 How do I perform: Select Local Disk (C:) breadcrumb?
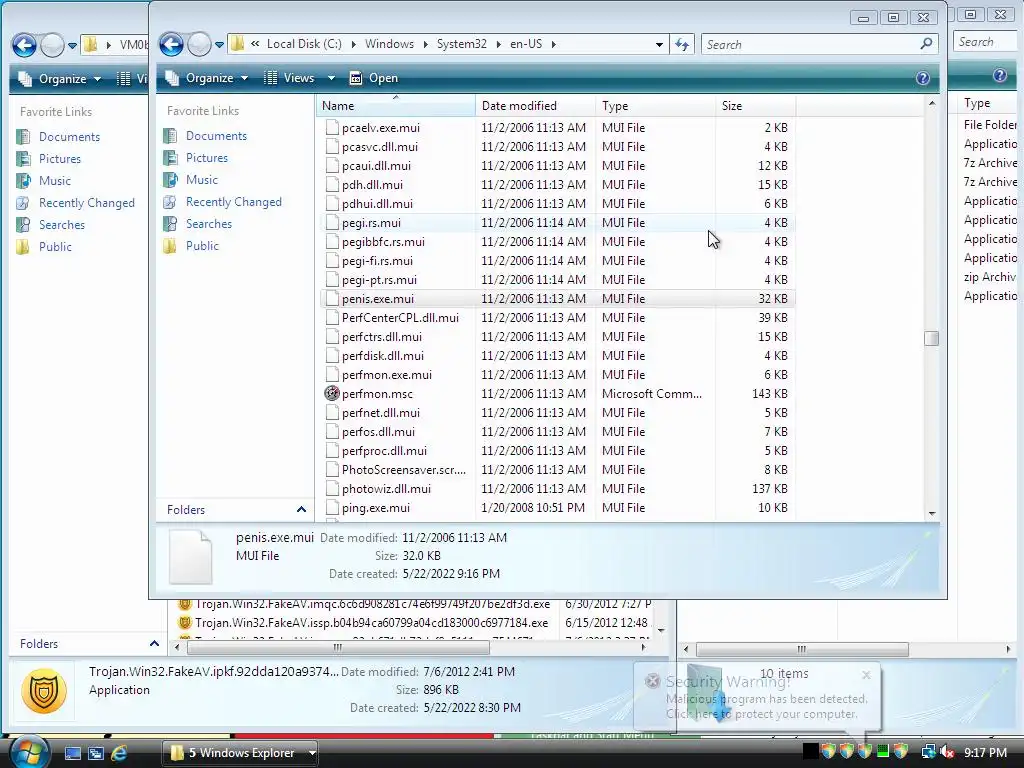tap(304, 44)
